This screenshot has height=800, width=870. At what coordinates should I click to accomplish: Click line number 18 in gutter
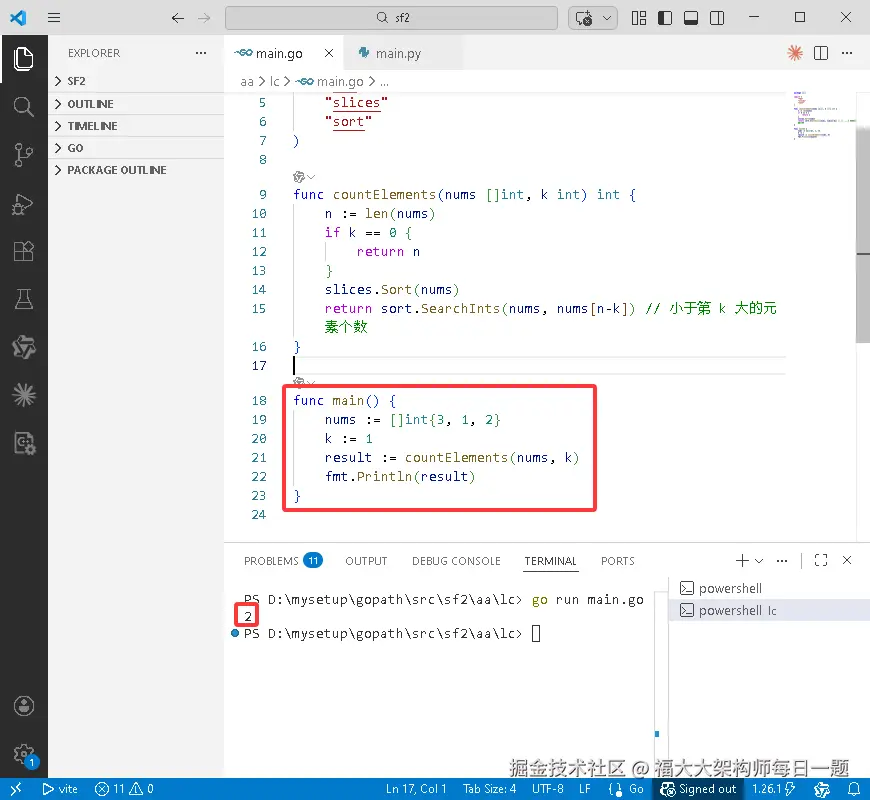[259, 401]
